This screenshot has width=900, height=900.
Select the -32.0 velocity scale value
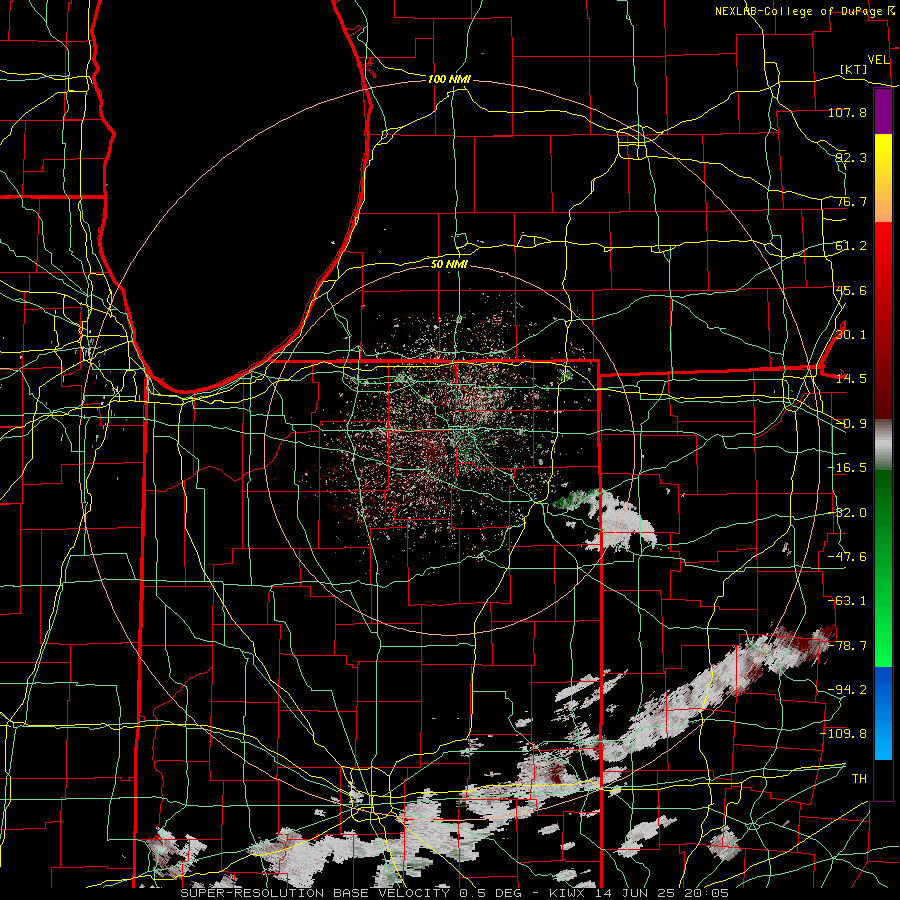[x=847, y=513]
